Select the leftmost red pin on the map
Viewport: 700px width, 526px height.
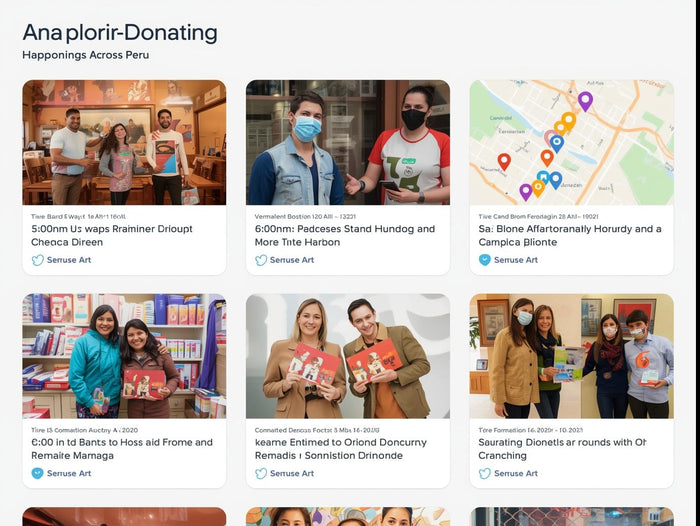point(504,160)
